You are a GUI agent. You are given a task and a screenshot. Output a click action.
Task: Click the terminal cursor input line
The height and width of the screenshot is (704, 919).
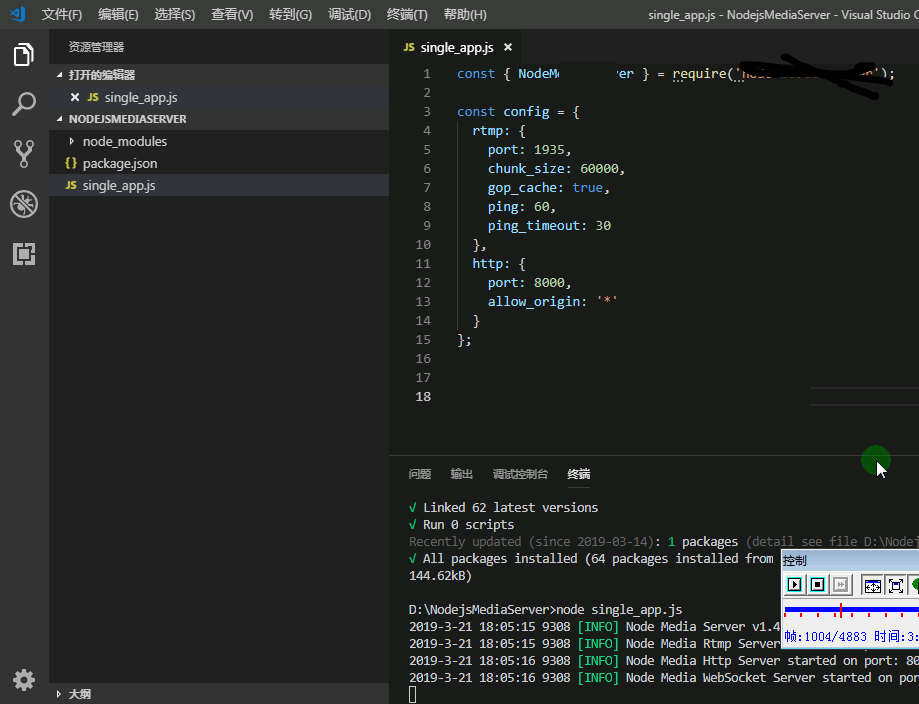pyautogui.click(x=413, y=695)
